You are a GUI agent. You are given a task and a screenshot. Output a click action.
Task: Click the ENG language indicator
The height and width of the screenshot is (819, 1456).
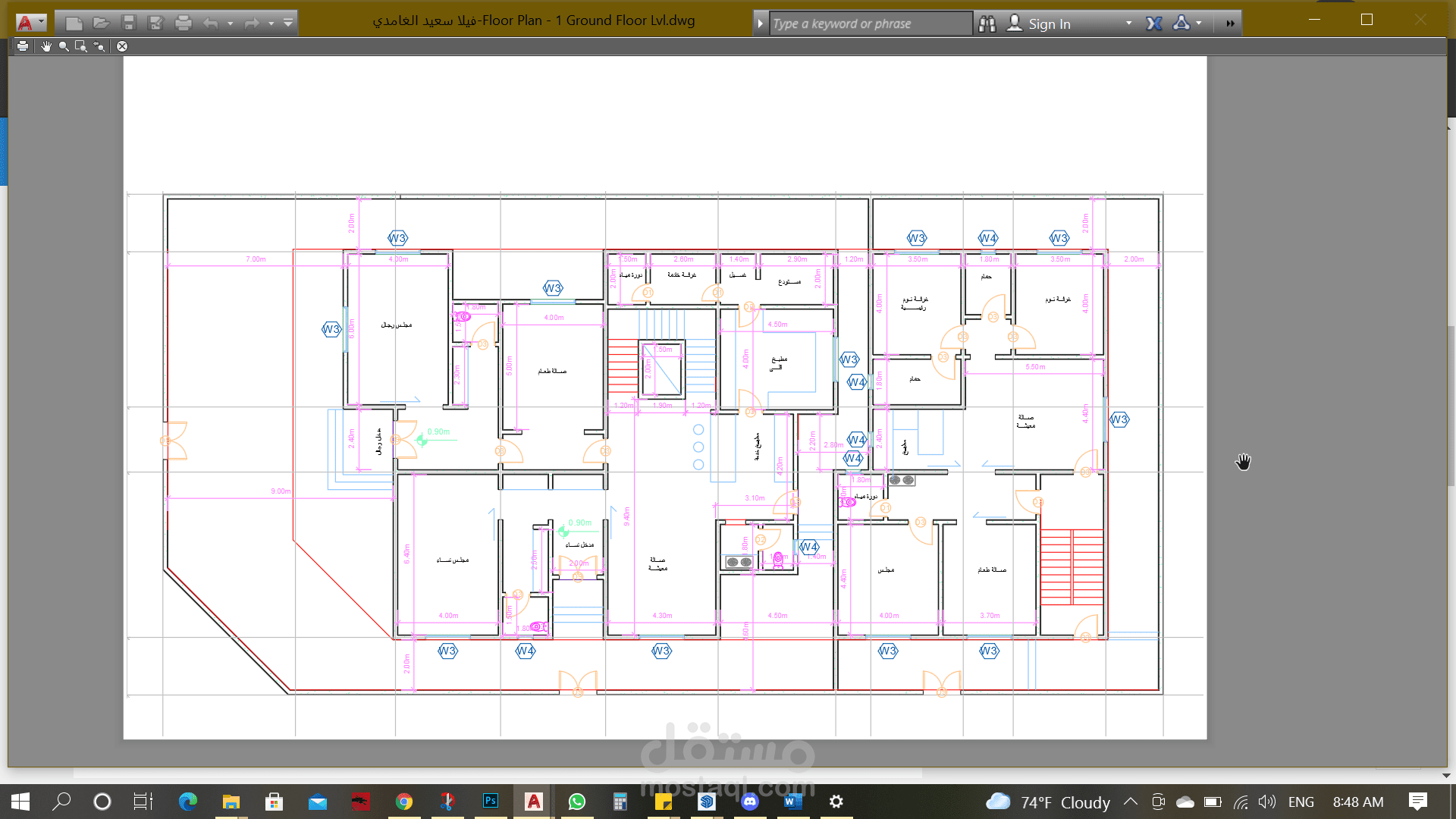click(1301, 802)
